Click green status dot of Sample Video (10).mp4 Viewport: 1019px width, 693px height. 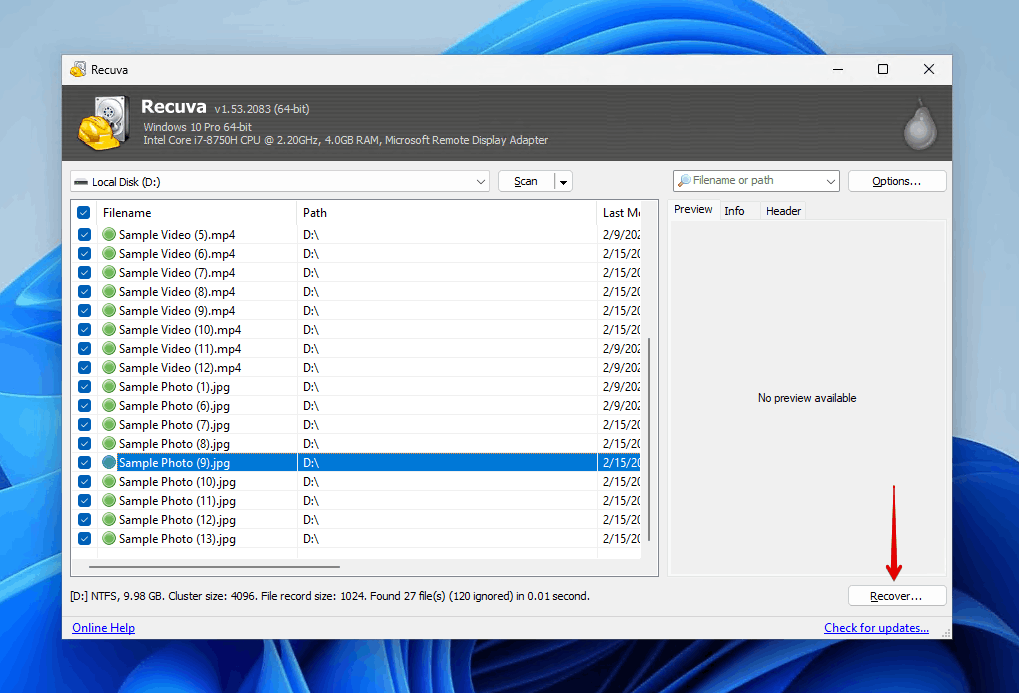109,329
